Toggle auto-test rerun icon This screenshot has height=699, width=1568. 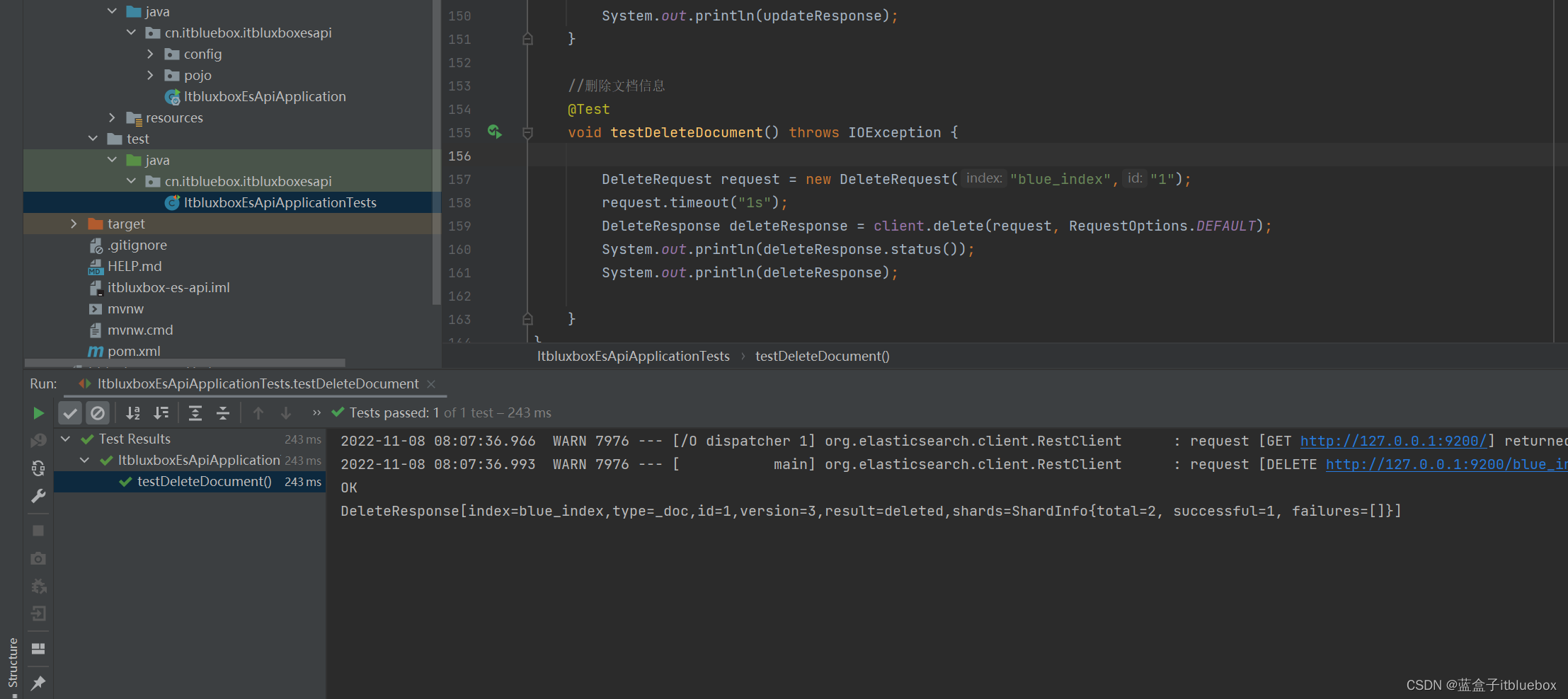tap(38, 468)
